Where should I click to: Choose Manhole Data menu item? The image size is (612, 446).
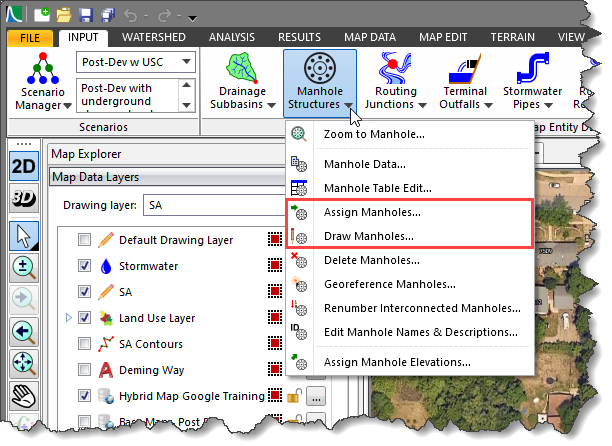coord(410,164)
